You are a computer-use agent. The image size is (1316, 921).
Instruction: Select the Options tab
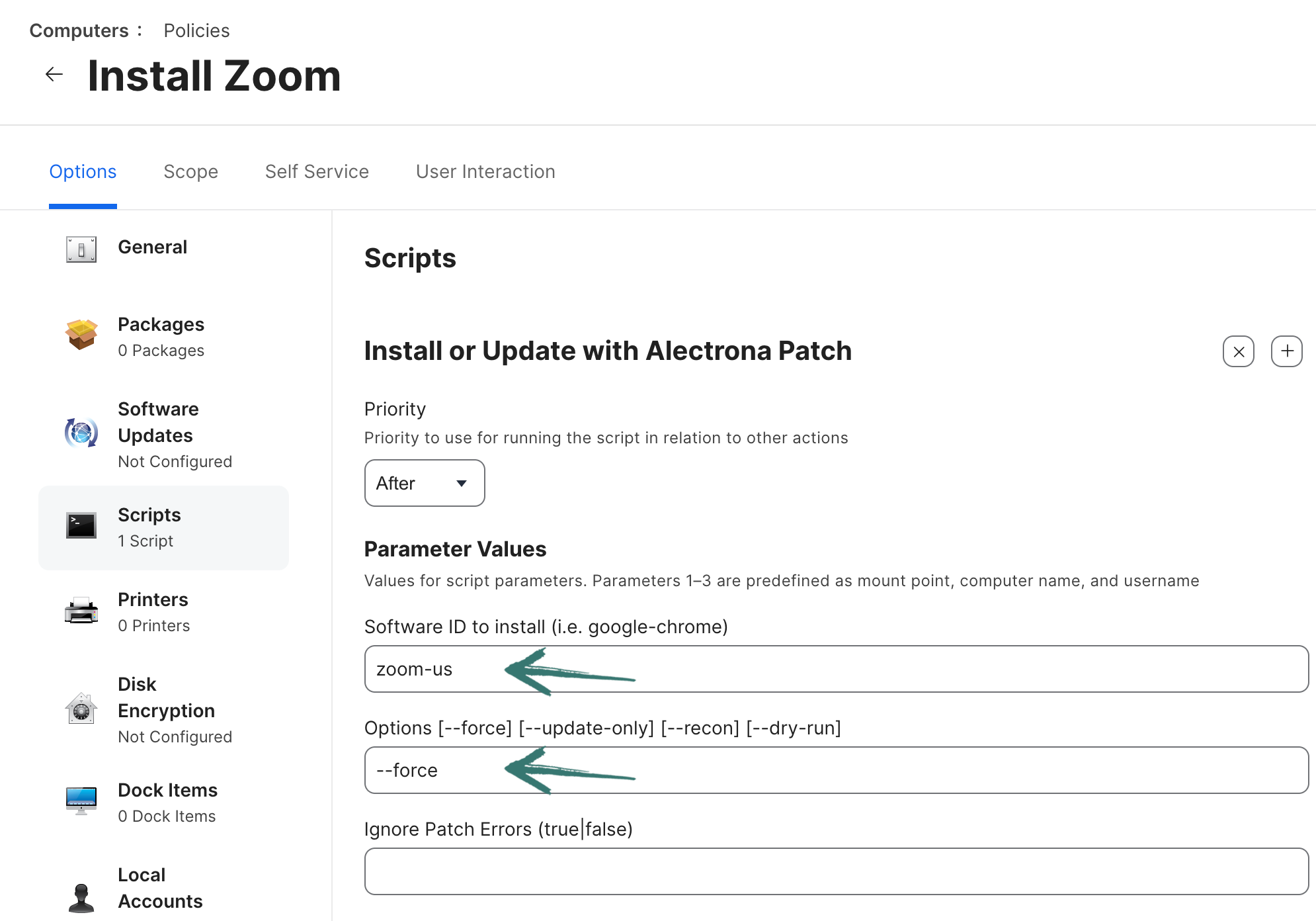click(x=83, y=172)
